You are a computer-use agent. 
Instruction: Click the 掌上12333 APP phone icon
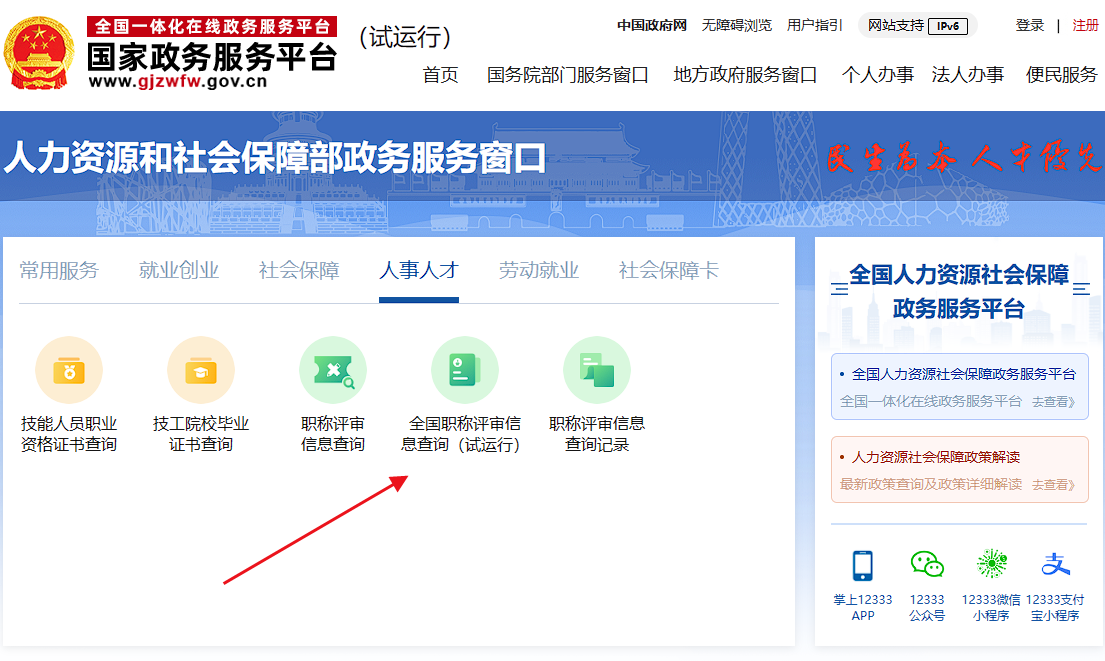[x=862, y=570]
